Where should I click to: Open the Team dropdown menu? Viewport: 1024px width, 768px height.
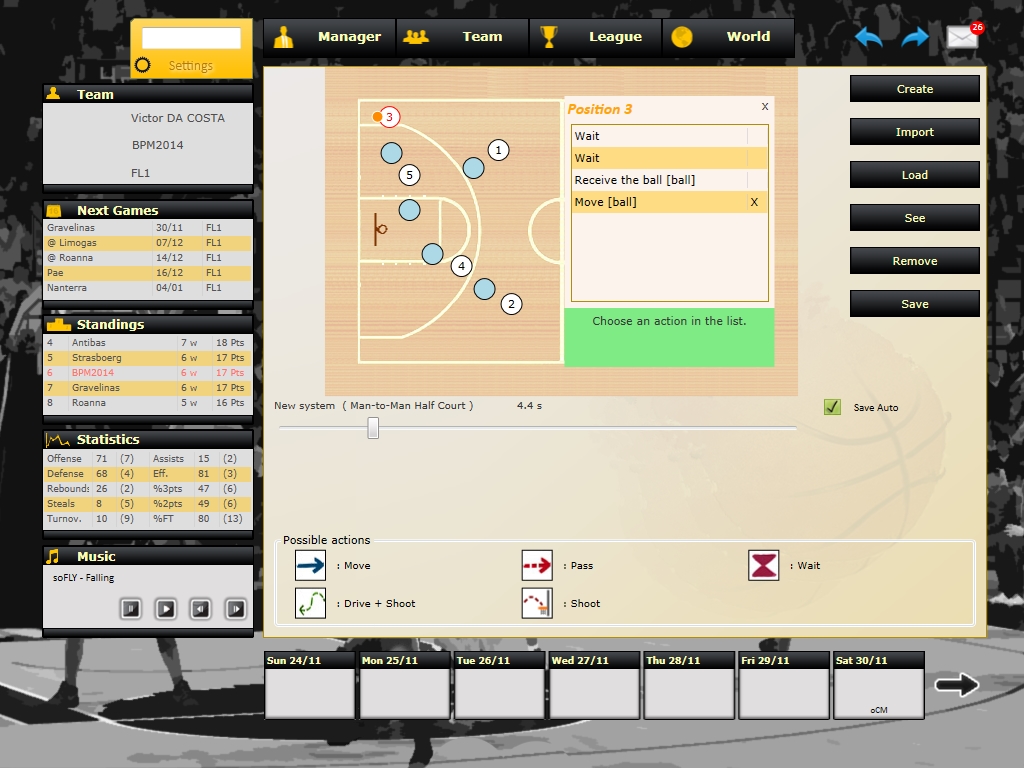[x=482, y=36]
